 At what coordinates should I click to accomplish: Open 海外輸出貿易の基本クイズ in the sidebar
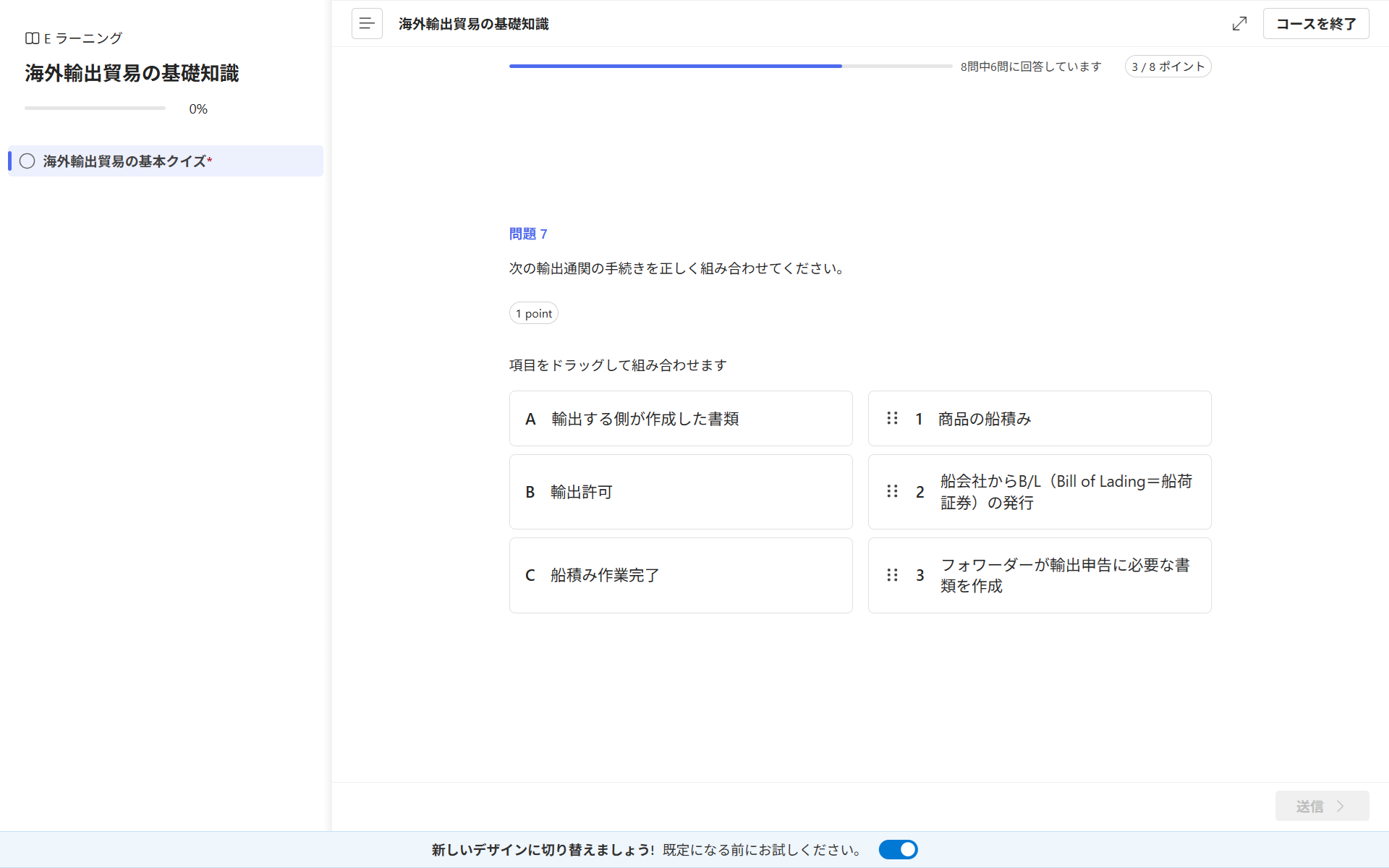(166, 161)
